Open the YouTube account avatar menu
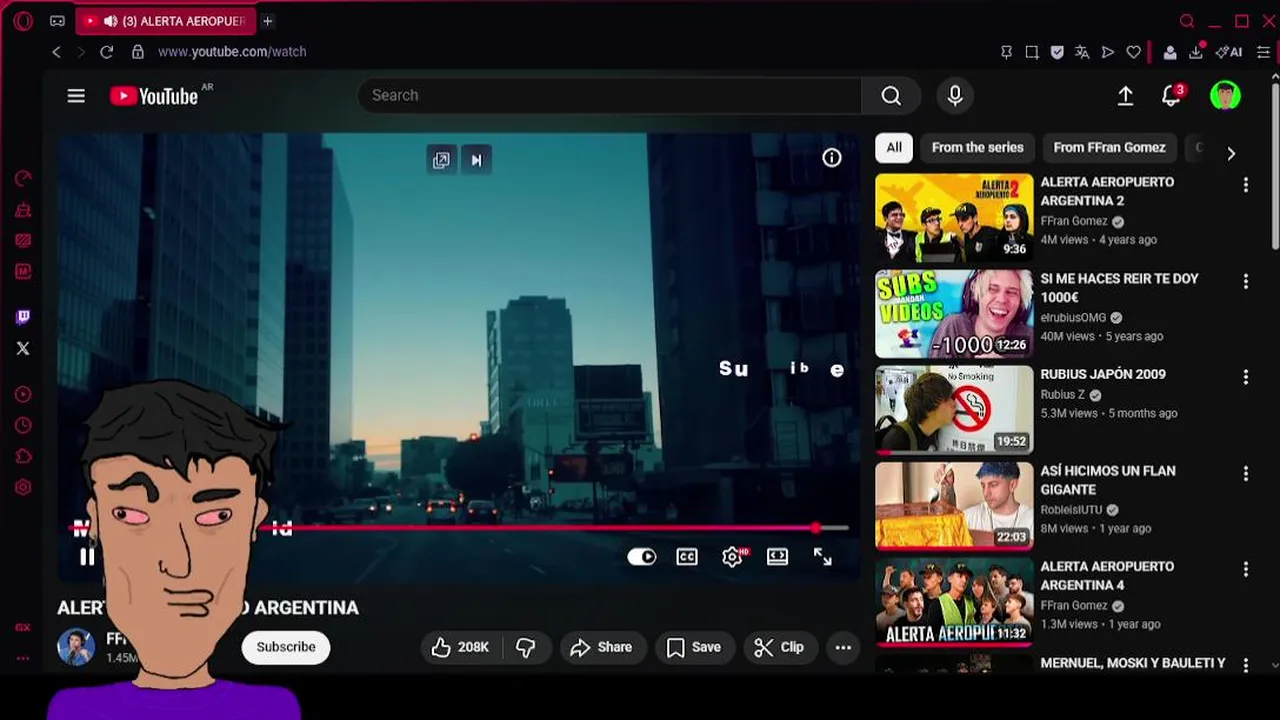 pos(1225,96)
